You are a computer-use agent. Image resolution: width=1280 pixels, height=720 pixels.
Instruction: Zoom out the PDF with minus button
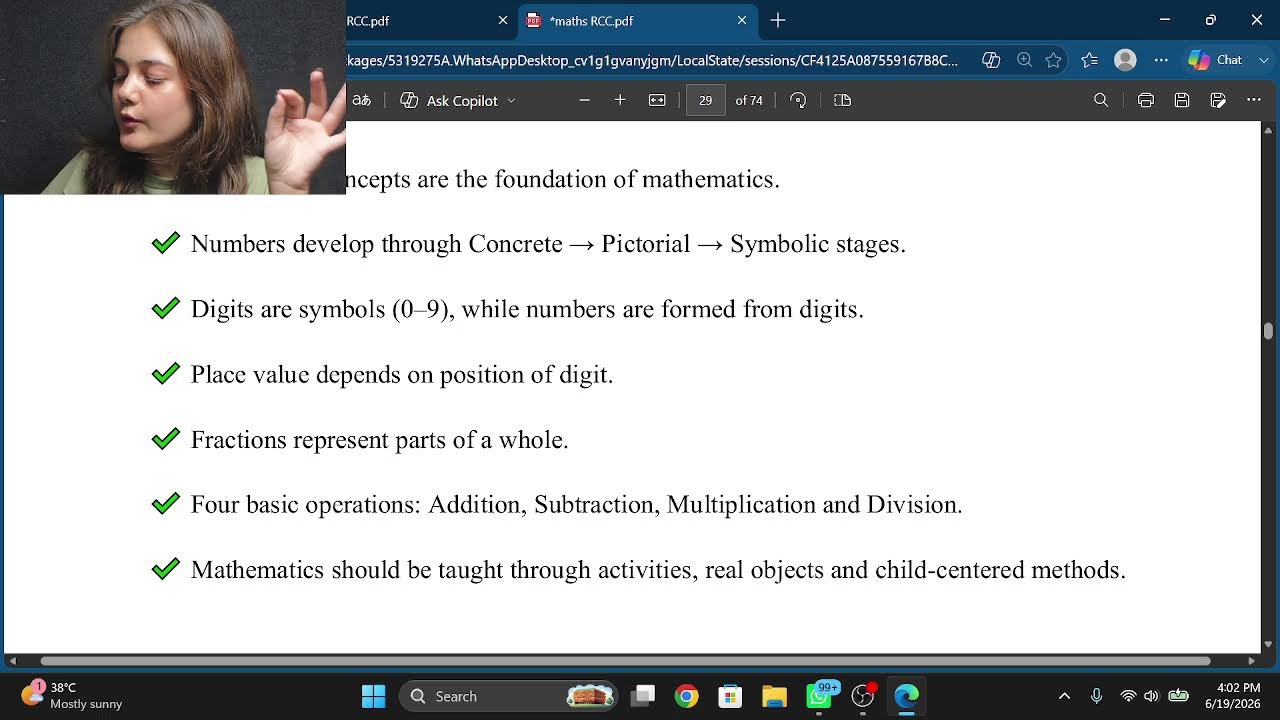click(x=584, y=100)
